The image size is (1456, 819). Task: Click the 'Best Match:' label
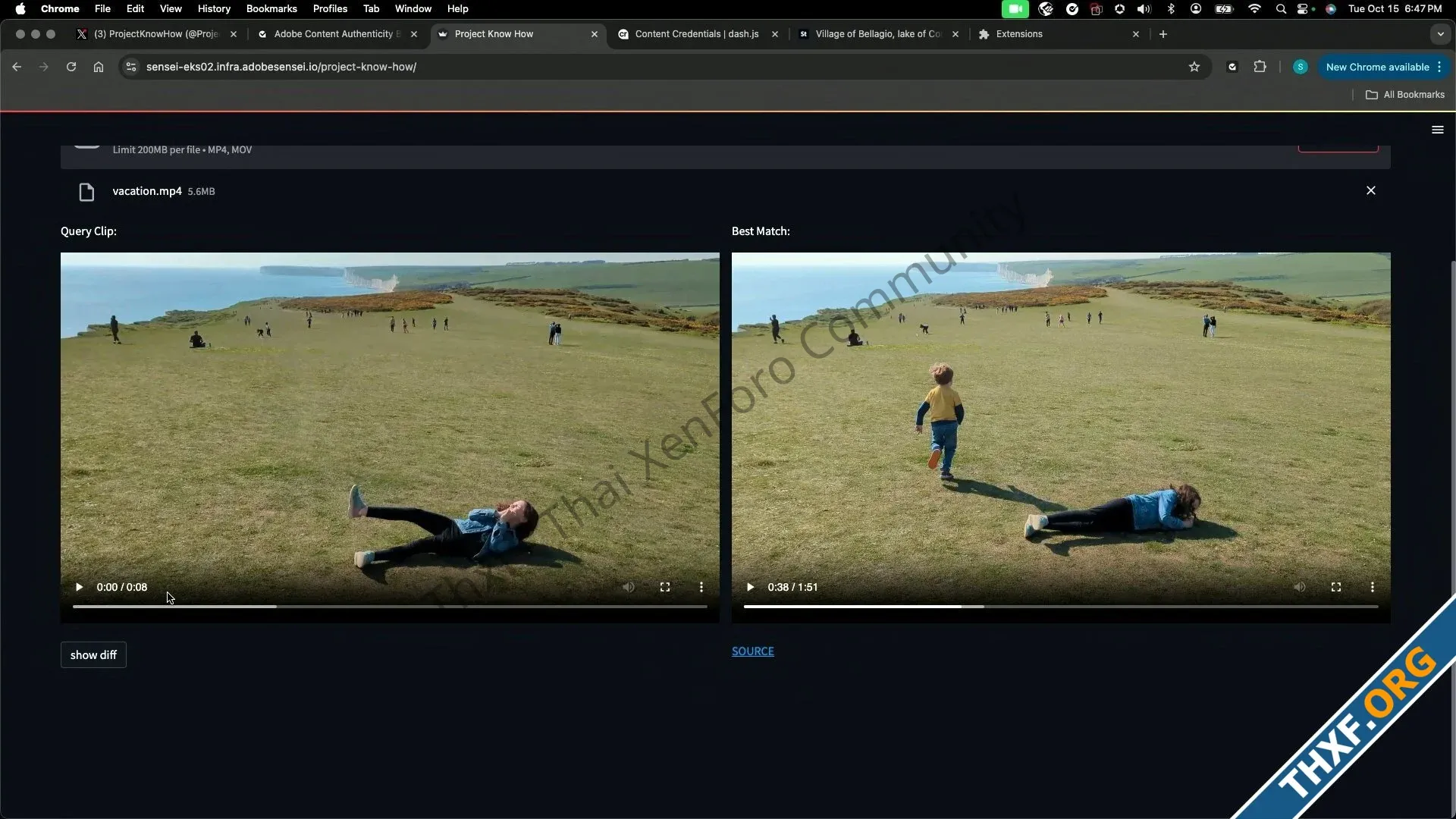[761, 231]
